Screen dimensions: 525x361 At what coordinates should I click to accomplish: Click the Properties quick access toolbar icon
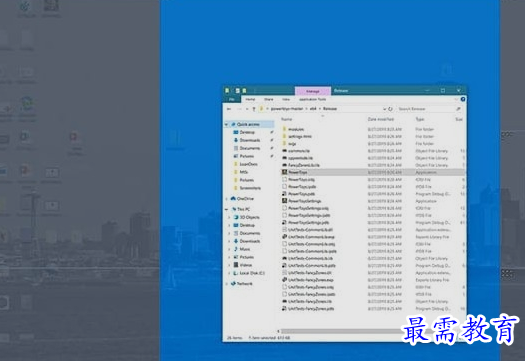pos(237,91)
